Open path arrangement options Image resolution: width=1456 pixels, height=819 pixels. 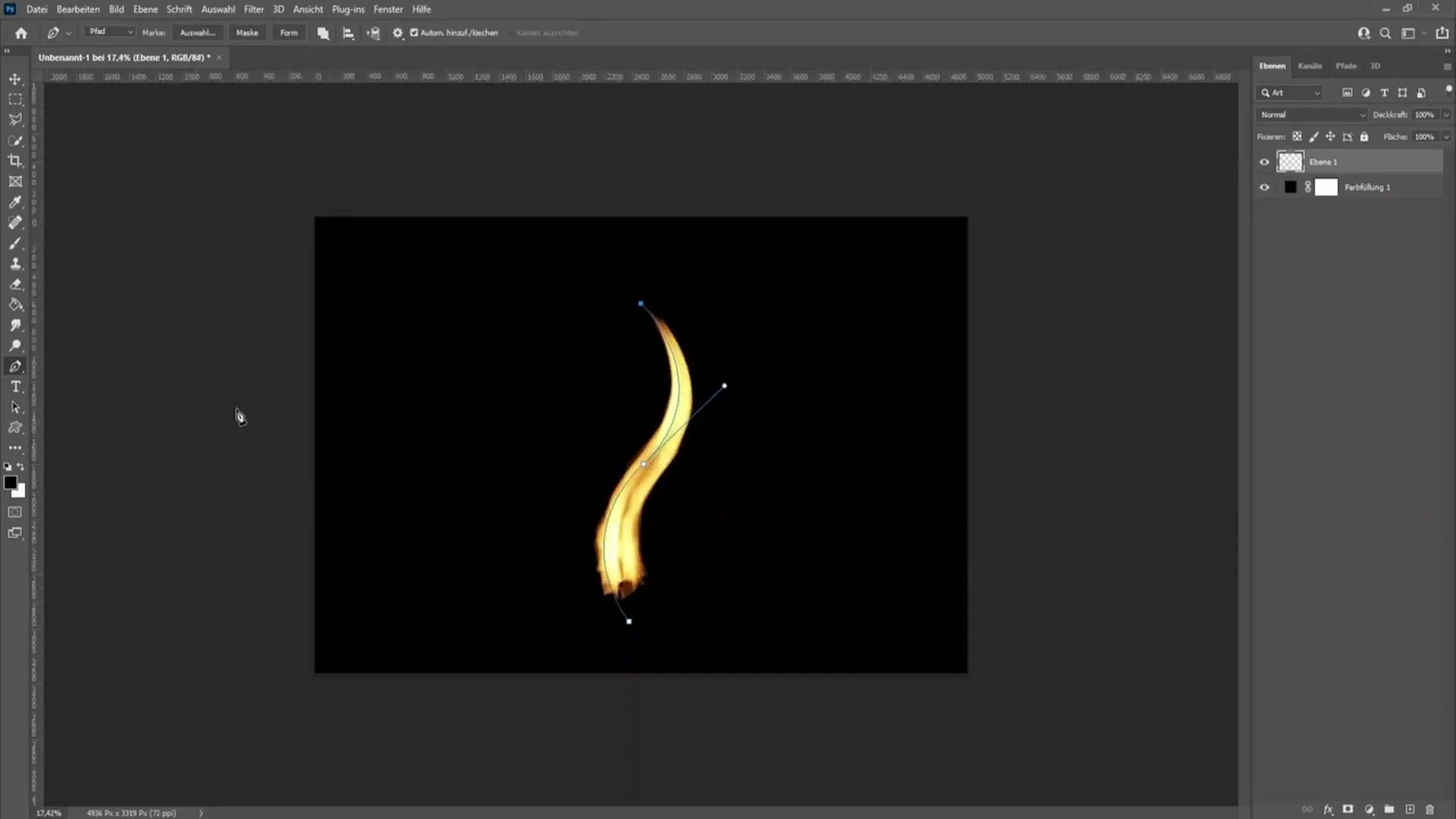pyautogui.click(x=373, y=33)
